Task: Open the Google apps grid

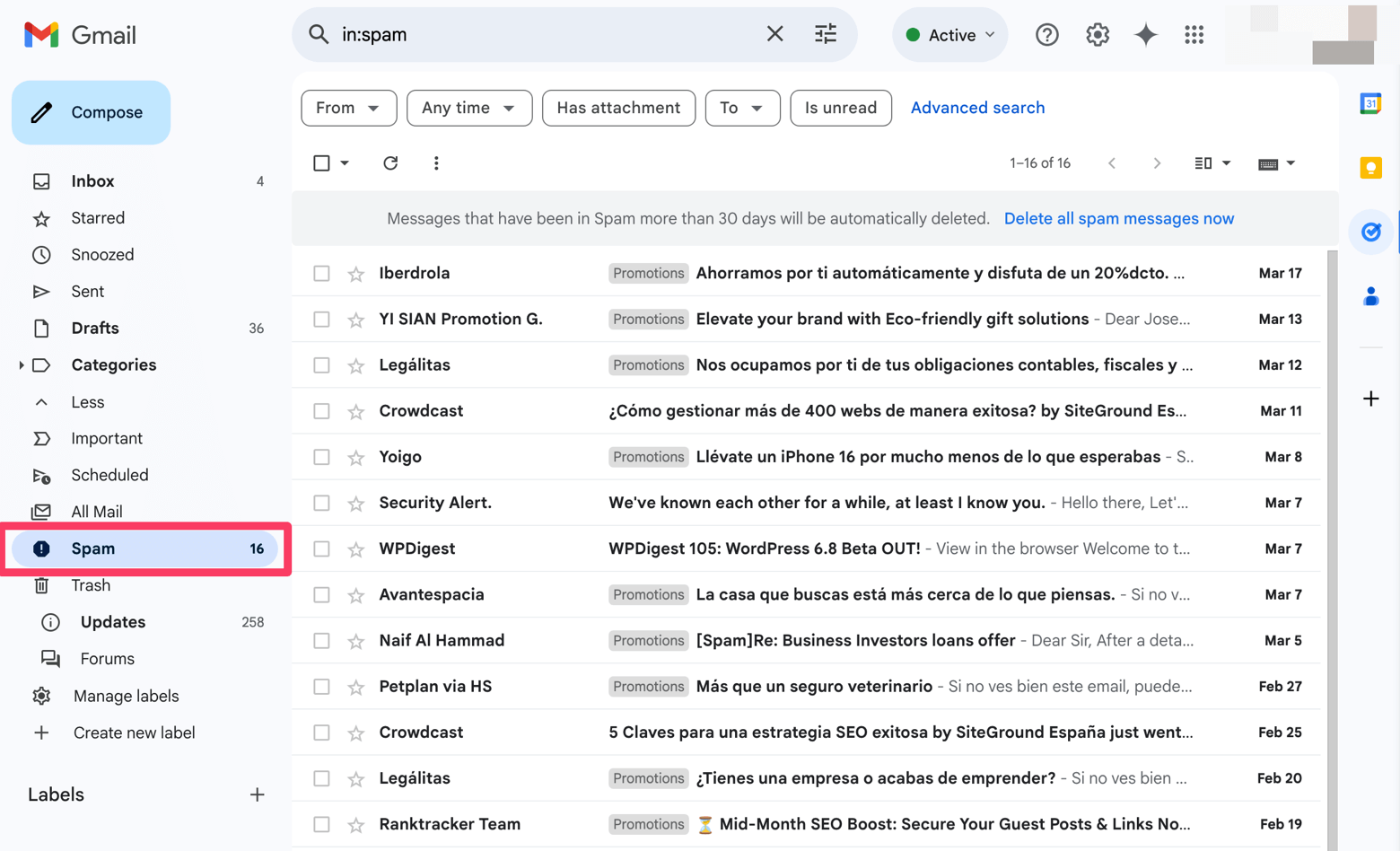Action: tap(1194, 35)
